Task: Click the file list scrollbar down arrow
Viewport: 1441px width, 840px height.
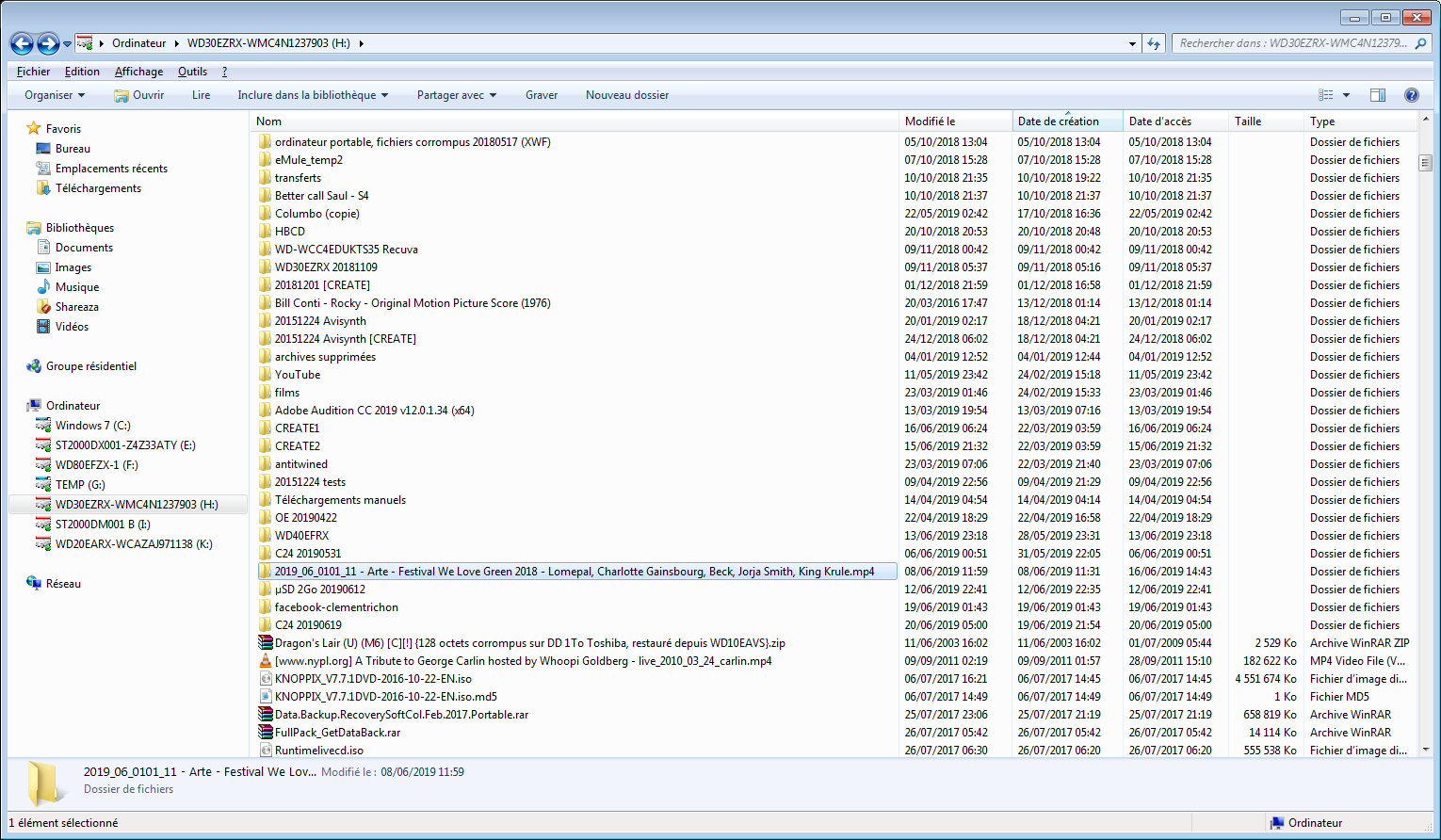Action: [1425, 750]
